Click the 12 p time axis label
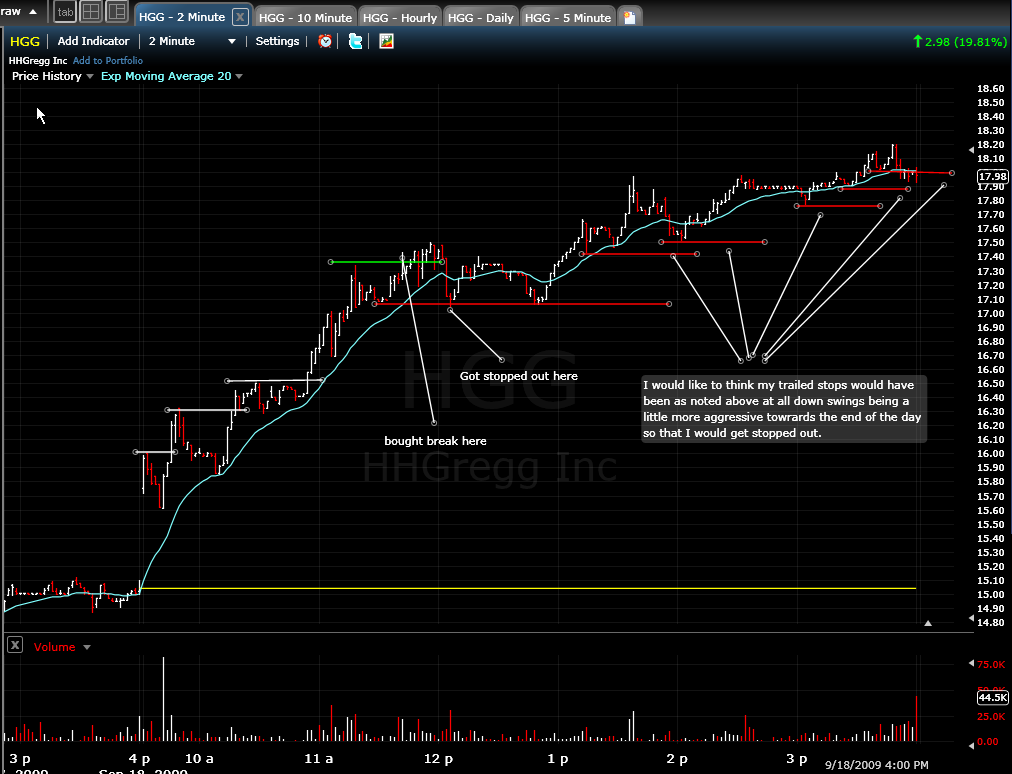The image size is (1012, 774). point(438,759)
